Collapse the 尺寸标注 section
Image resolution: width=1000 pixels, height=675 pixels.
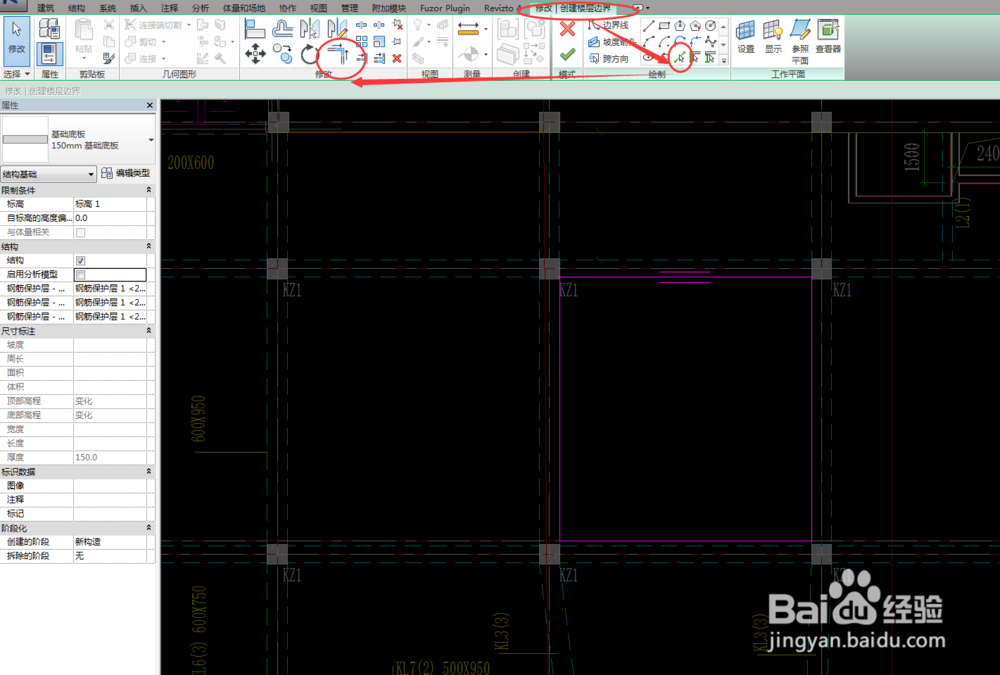pyautogui.click(x=149, y=330)
